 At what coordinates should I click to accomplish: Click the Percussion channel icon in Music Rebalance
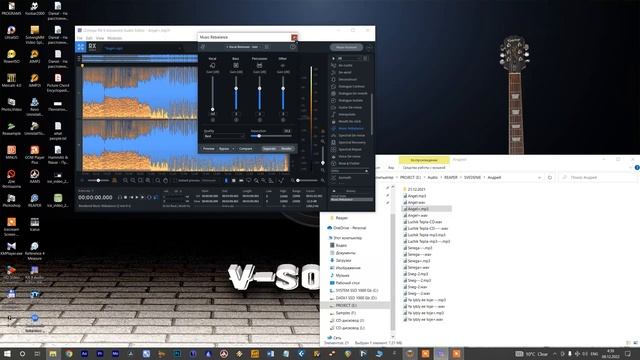point(260,65)
